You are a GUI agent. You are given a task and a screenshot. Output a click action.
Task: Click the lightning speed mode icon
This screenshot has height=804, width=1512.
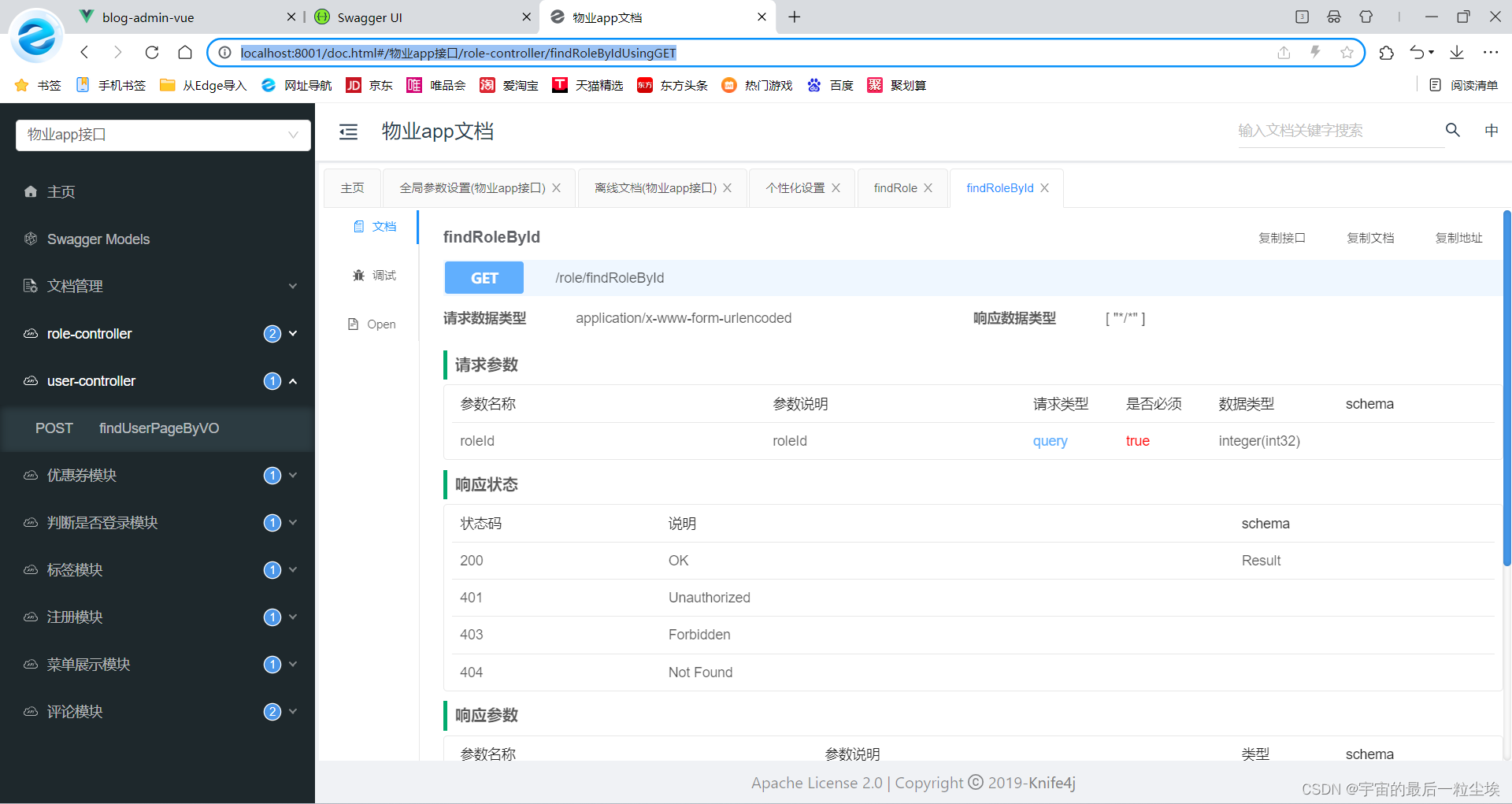tap(1315, 53)
